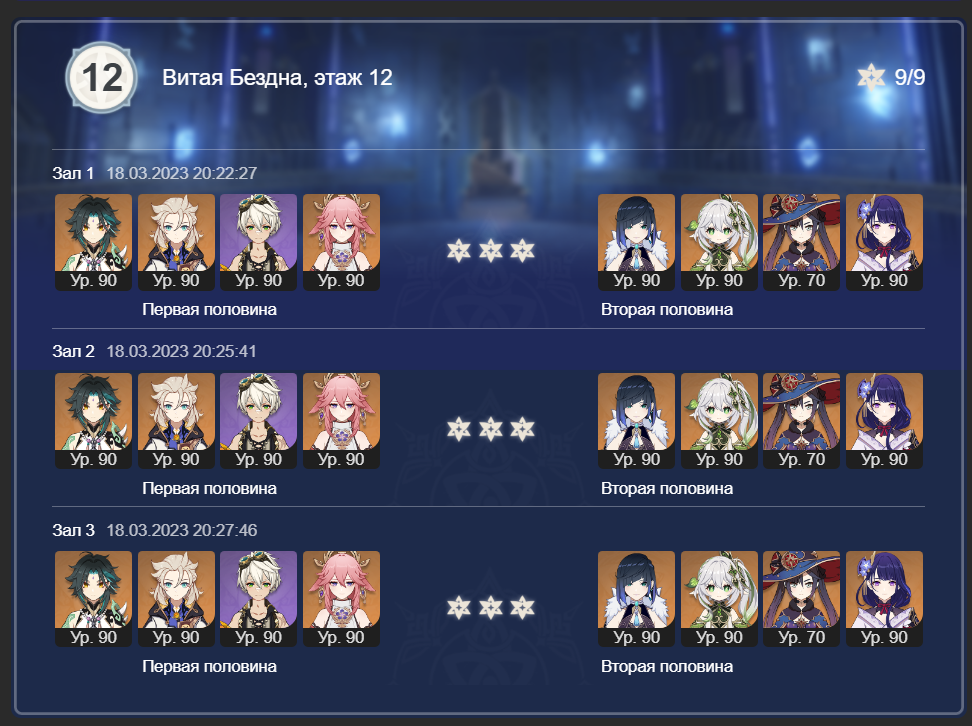
Task: Click the Зал 2 label
Action: tap(73, 352)
